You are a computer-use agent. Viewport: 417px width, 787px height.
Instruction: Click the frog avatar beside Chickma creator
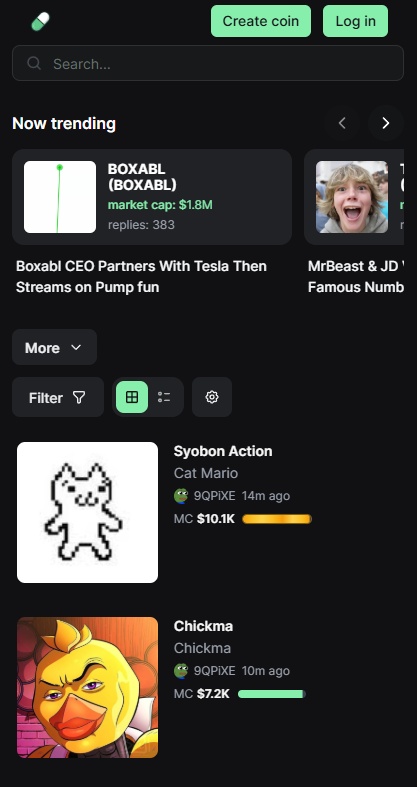(181, 671)
